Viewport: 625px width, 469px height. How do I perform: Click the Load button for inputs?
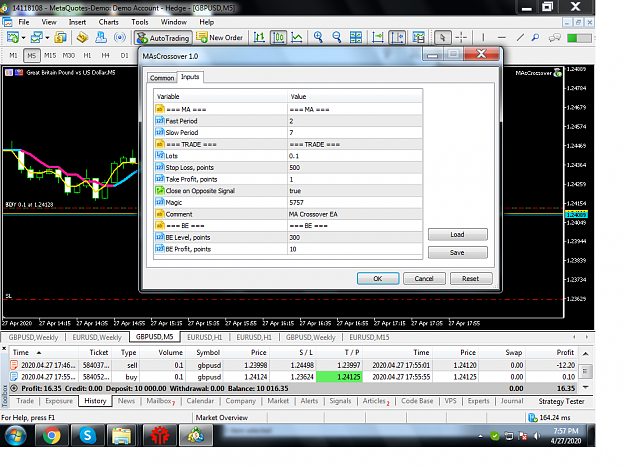[458, 234]
